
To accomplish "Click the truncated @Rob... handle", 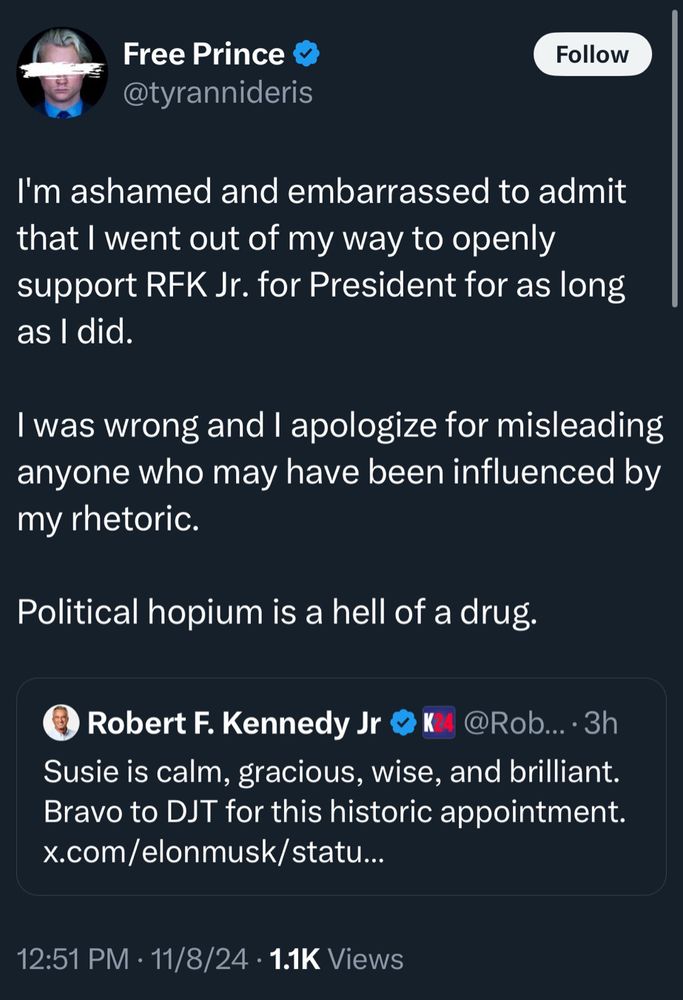I will click(511, 723).
